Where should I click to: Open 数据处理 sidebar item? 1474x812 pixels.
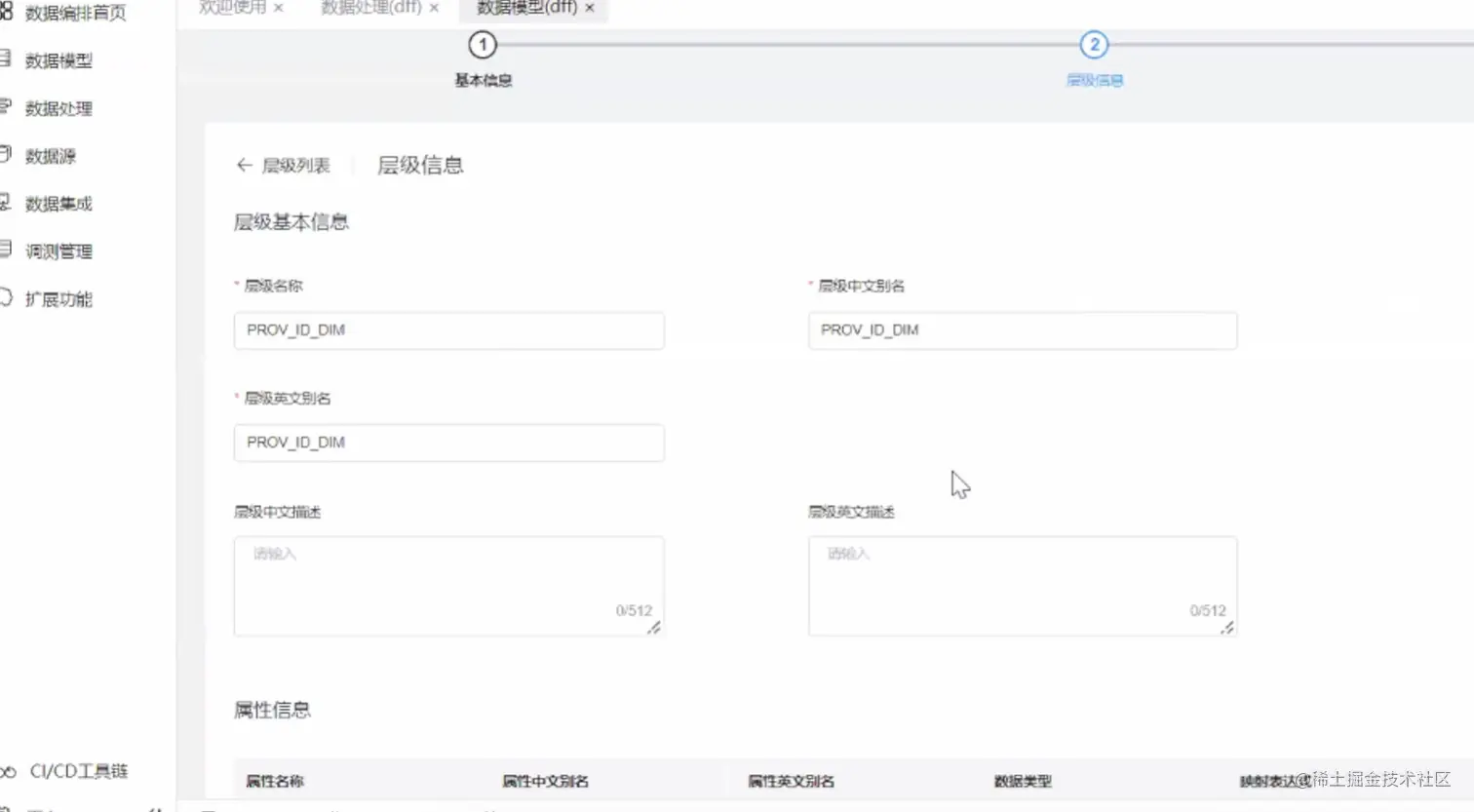pyautogui.click(x=58, y=108)
